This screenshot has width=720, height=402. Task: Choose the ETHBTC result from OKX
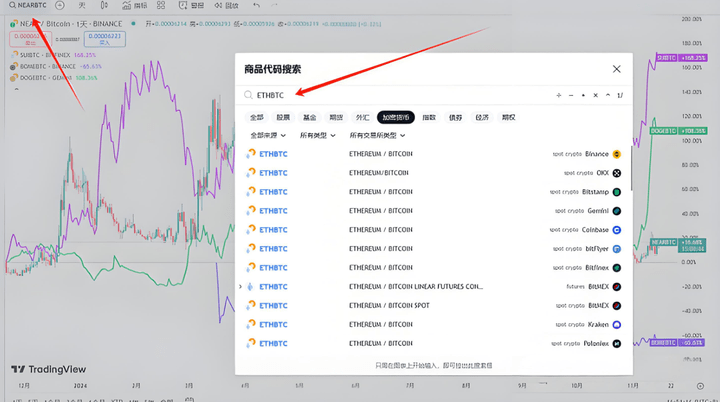[x=433, y=173]
